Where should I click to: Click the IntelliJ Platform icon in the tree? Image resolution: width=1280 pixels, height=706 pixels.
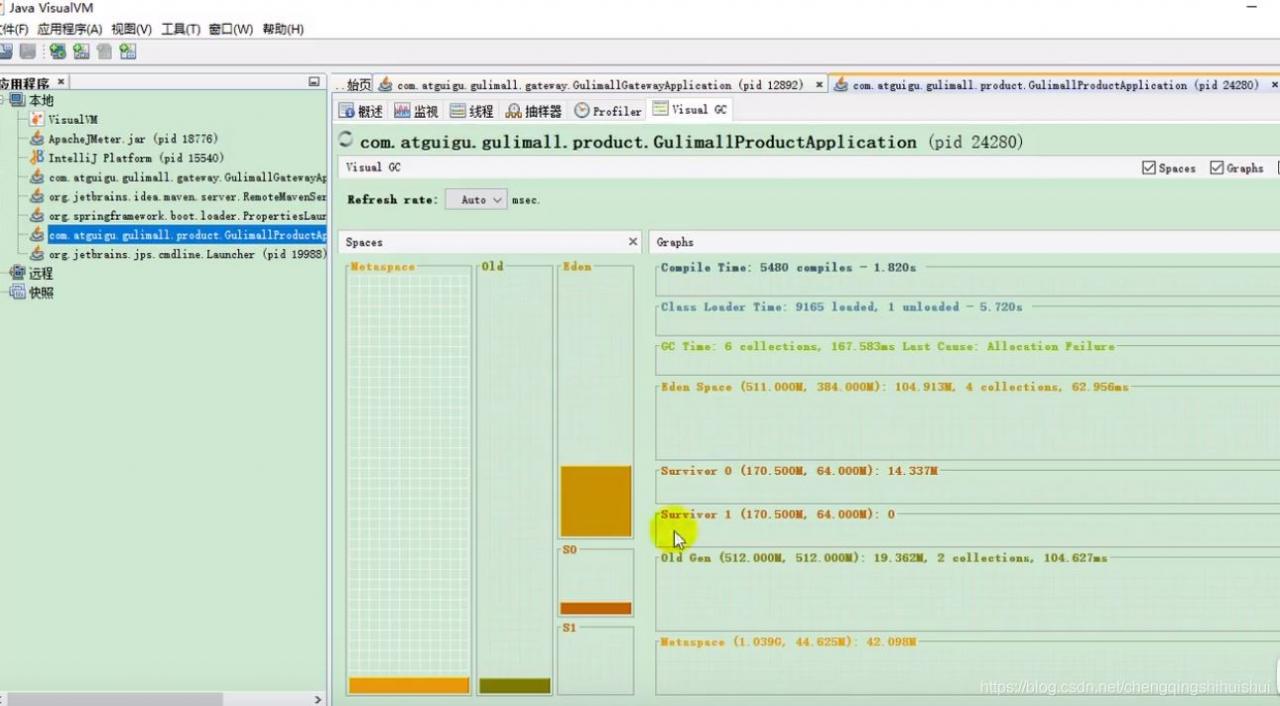pos(38,158)
